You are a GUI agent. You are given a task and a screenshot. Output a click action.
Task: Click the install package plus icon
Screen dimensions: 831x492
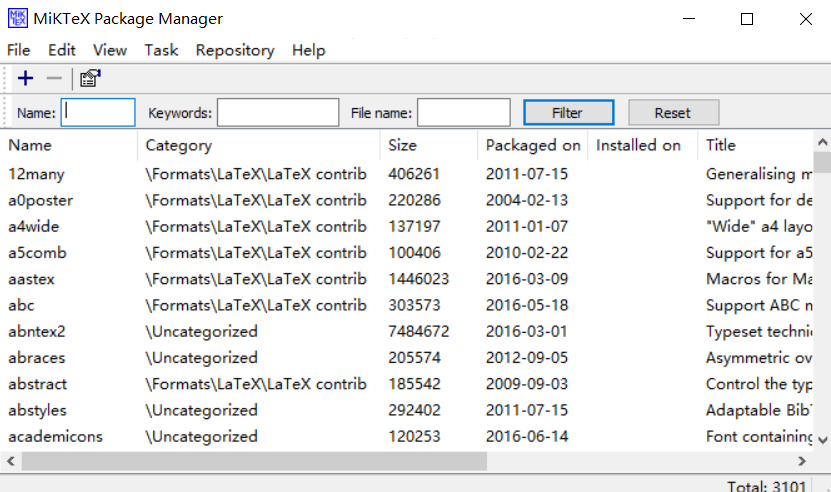pos(25,79)
